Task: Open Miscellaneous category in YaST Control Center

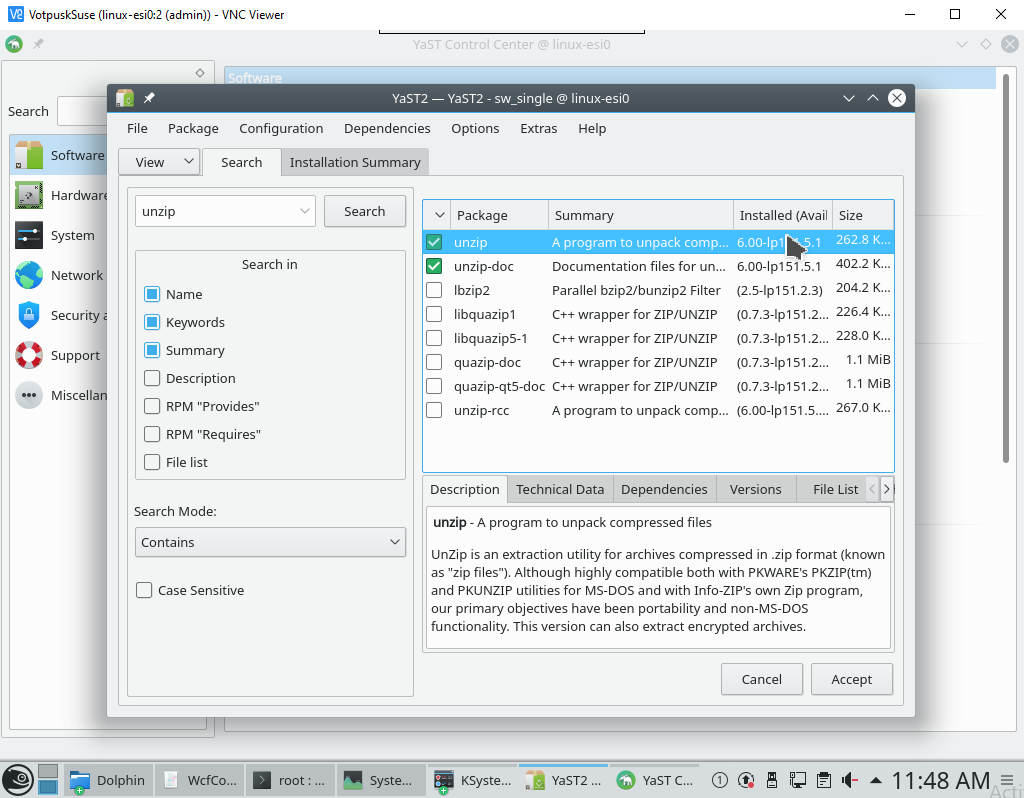Action: (59, 395)
